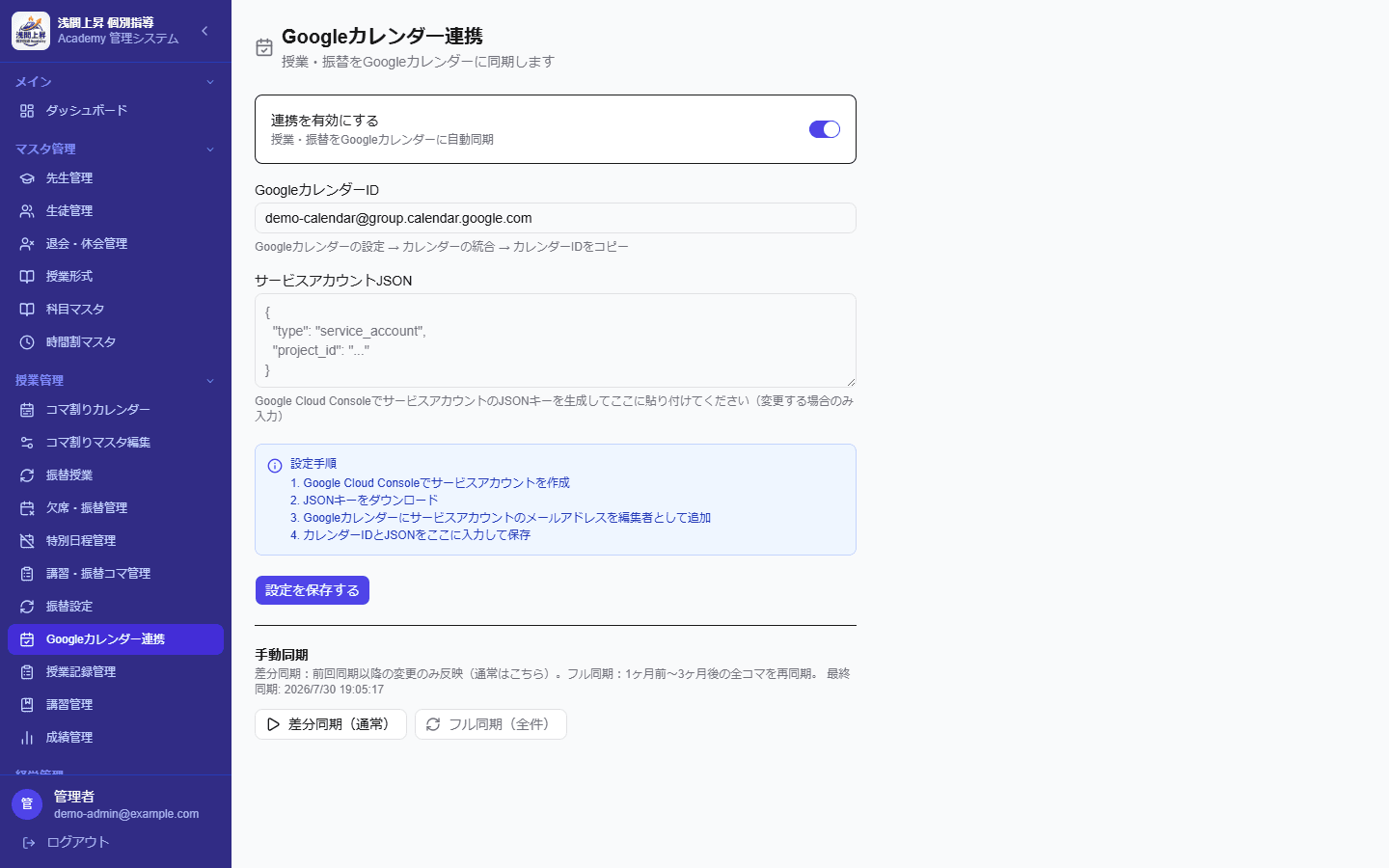Open 授業形式 menu label

(69, 277)
